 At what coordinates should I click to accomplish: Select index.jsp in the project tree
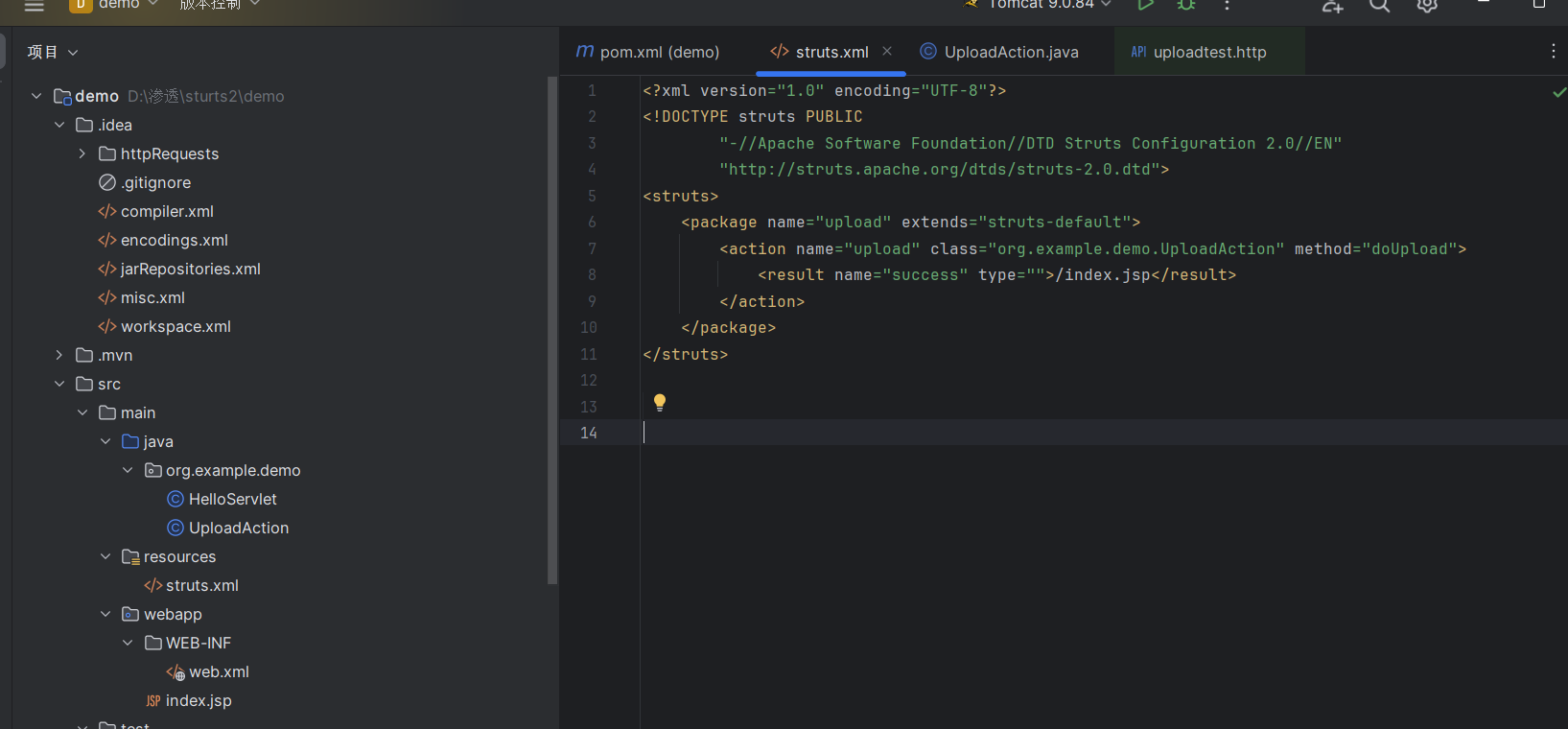(x=199, y=700)
